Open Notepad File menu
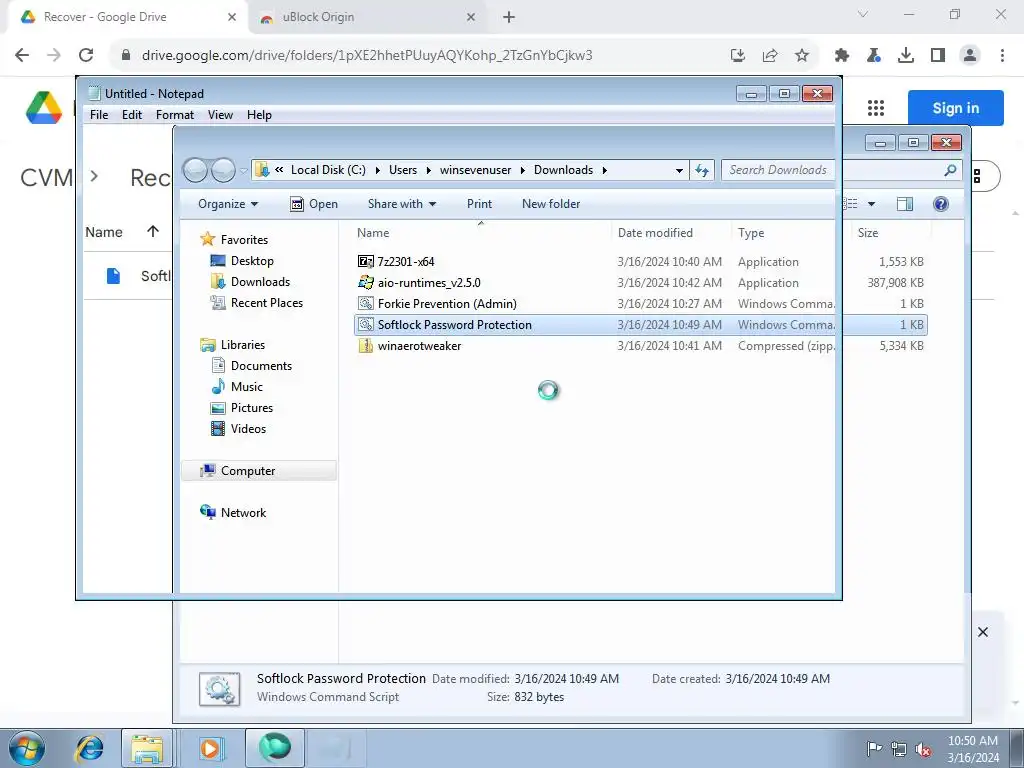 pyautogui.click(x=99, y=115)
